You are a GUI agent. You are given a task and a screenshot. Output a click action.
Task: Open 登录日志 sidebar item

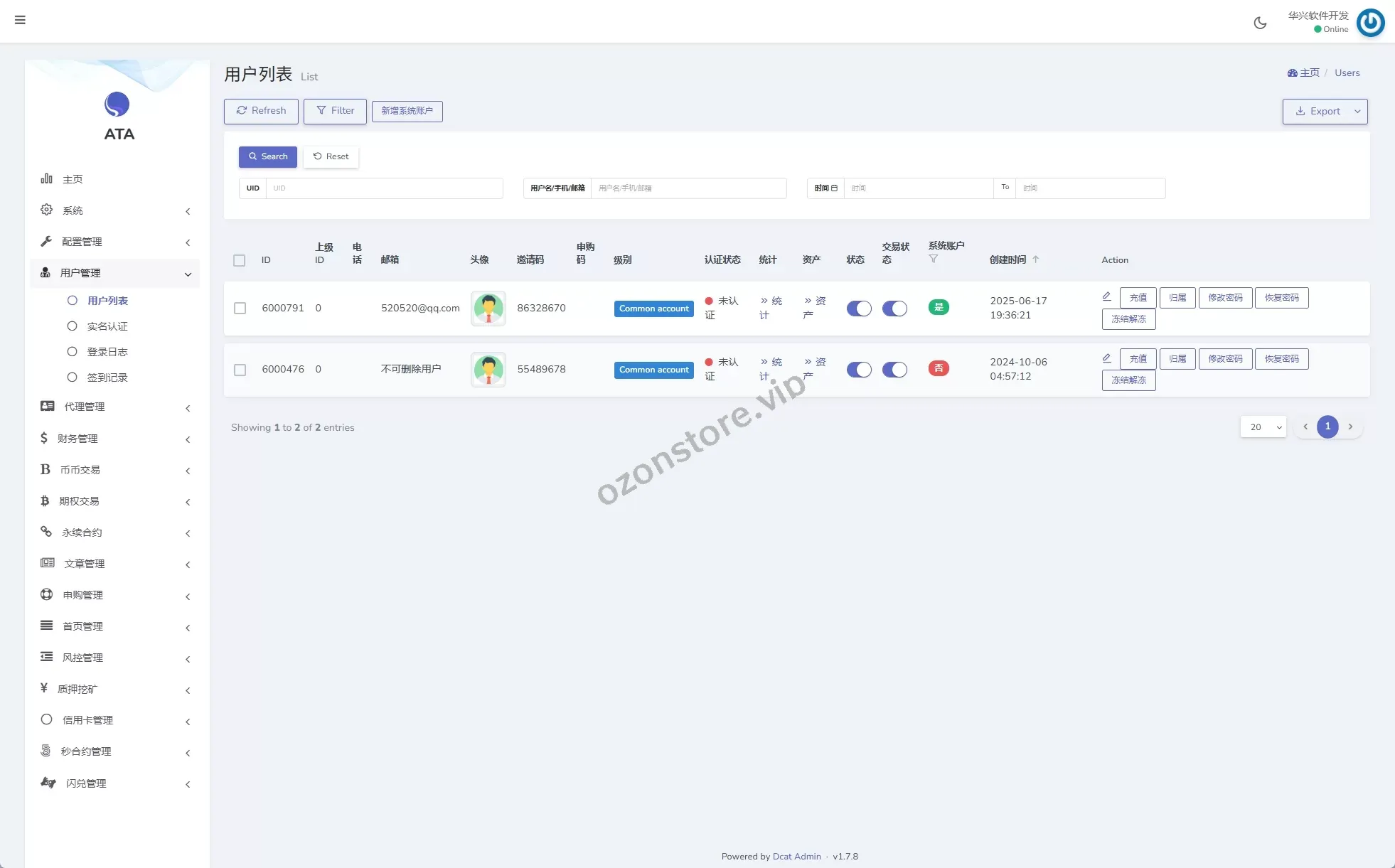[107, 352]
